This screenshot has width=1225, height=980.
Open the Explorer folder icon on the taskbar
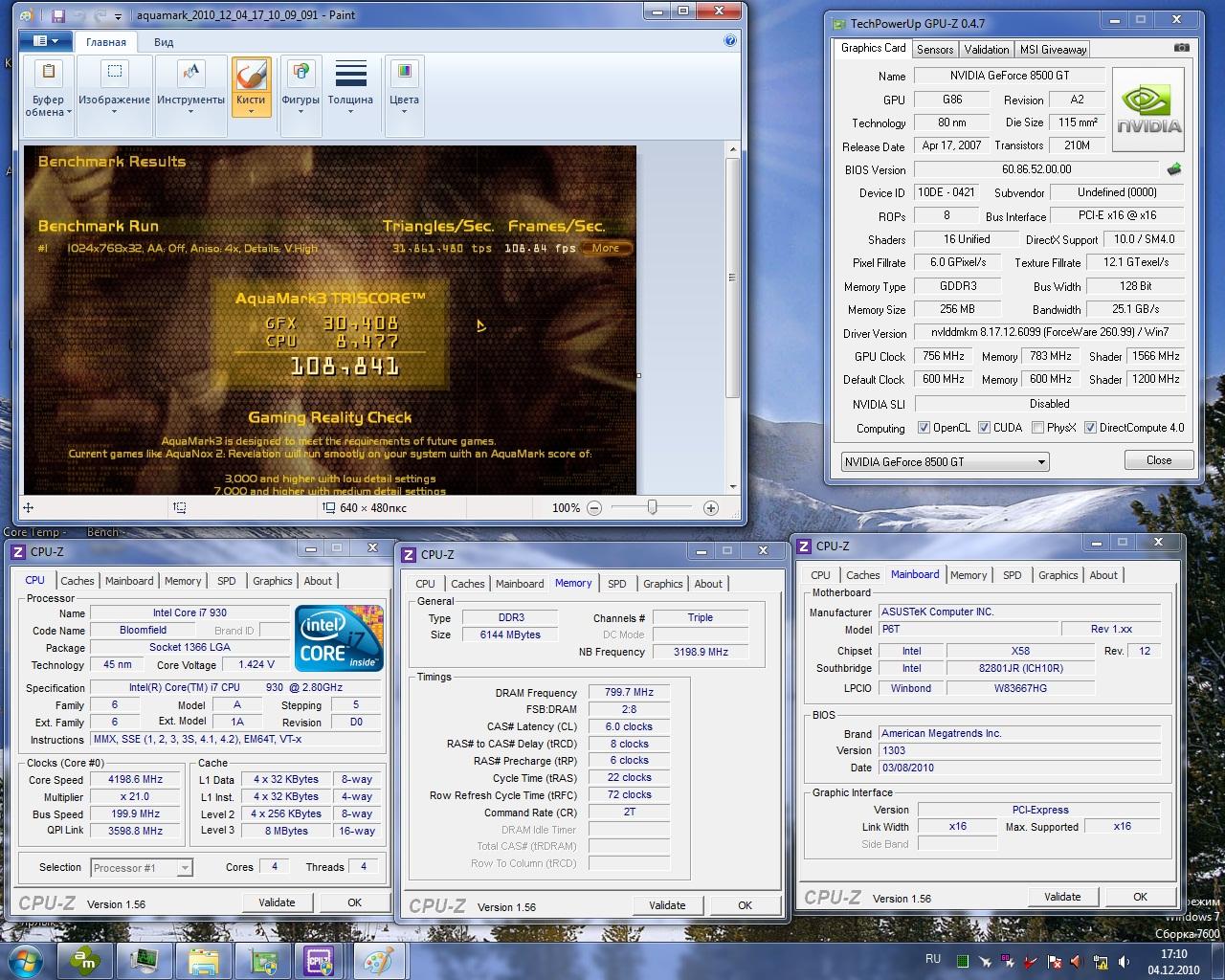[204, 962]
